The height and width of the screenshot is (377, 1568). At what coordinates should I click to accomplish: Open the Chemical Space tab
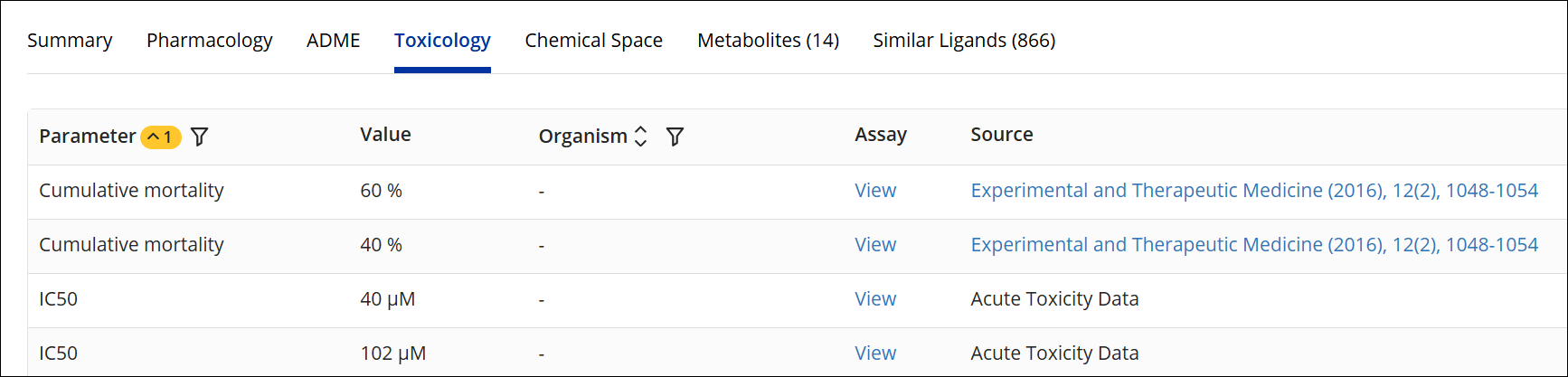coord(593,41)
